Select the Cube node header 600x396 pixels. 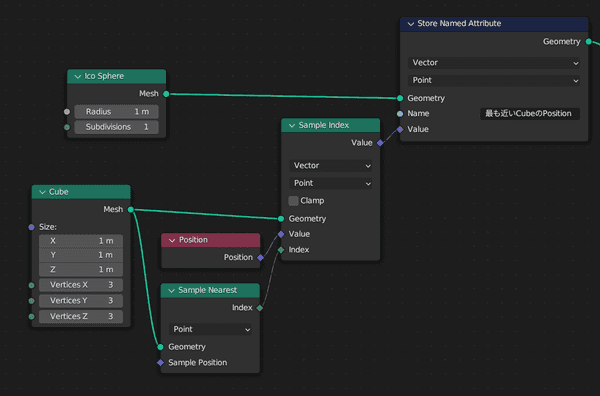point(81,192)
